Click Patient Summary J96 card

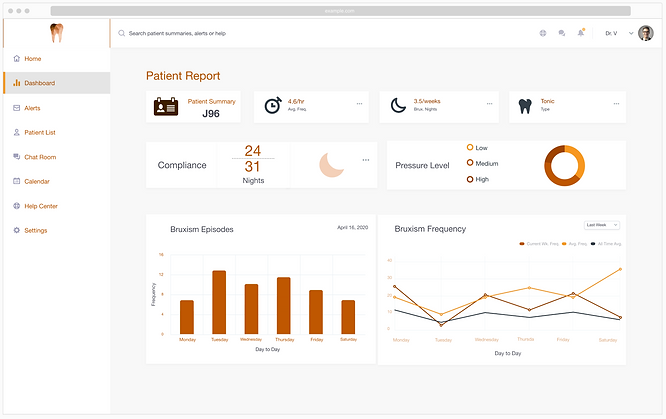coord(193,107)
